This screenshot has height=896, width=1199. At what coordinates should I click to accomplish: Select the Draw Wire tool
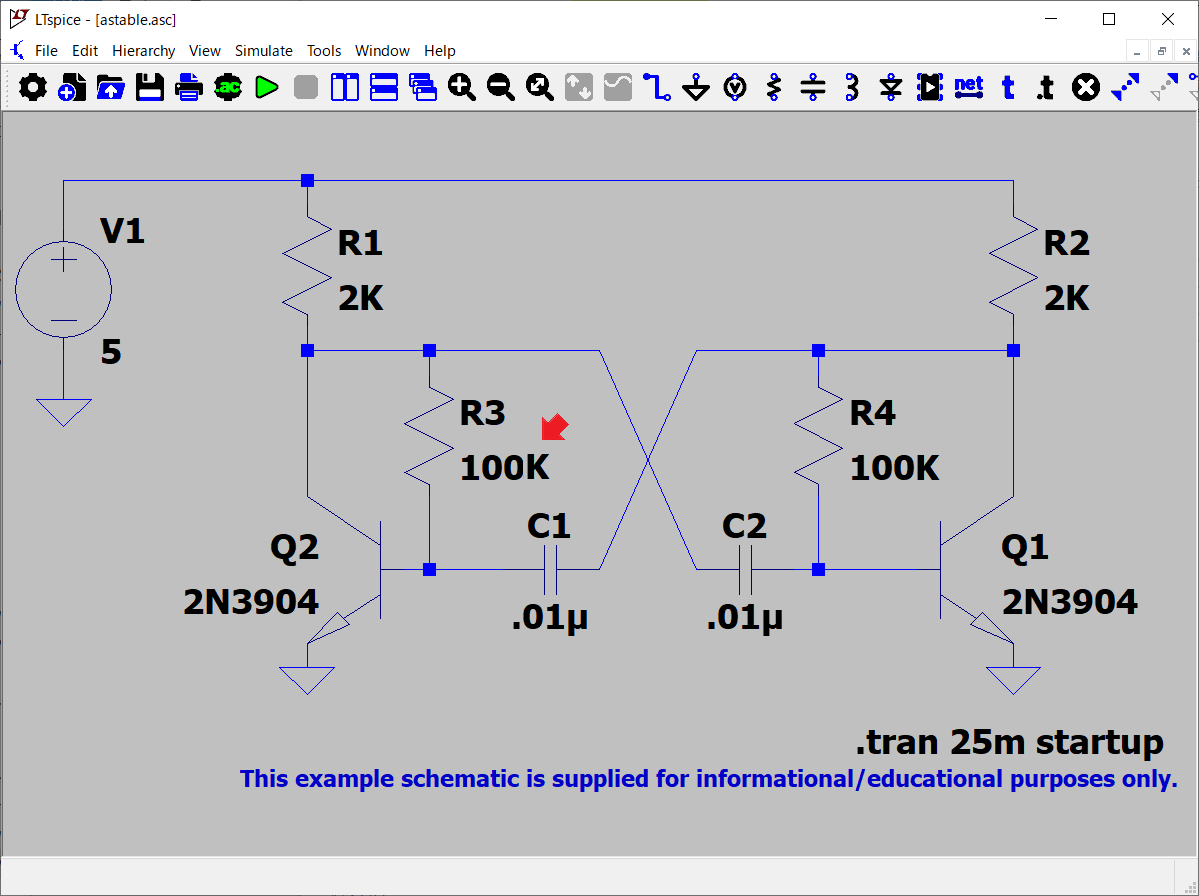click(x=657, y=88)
